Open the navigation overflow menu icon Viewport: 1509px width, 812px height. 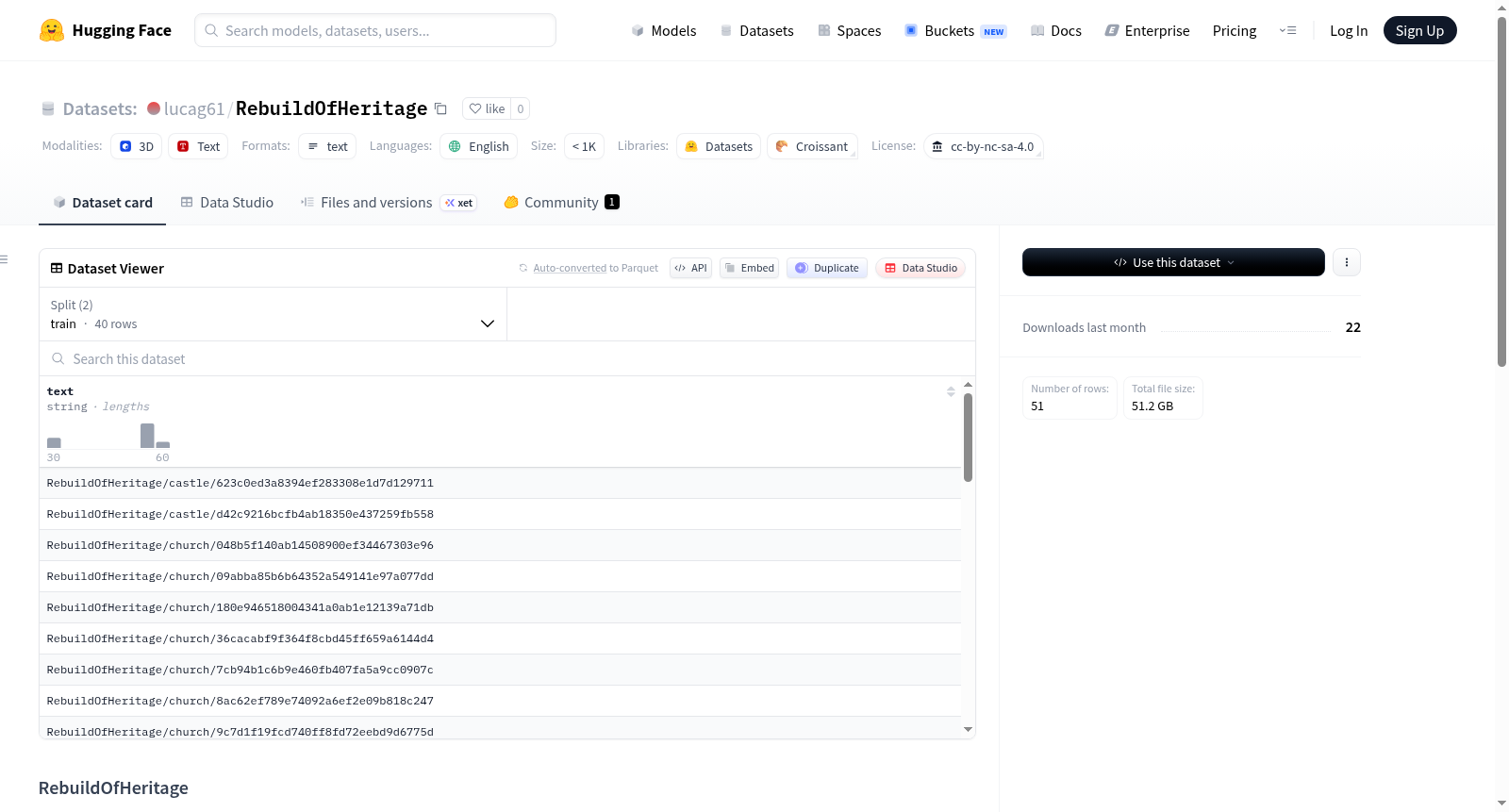(x=1287, y=30)
